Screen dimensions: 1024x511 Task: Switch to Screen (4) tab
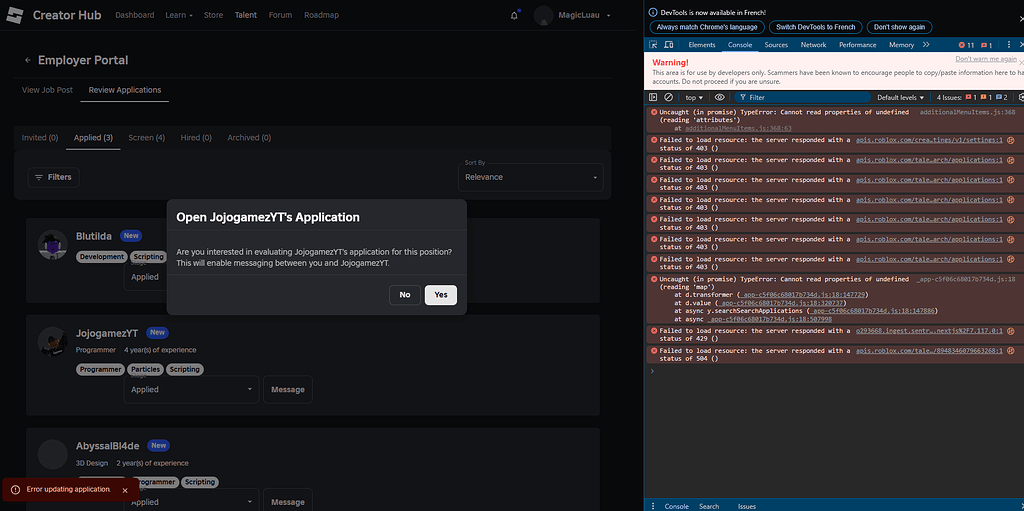(x=146, y=138)
